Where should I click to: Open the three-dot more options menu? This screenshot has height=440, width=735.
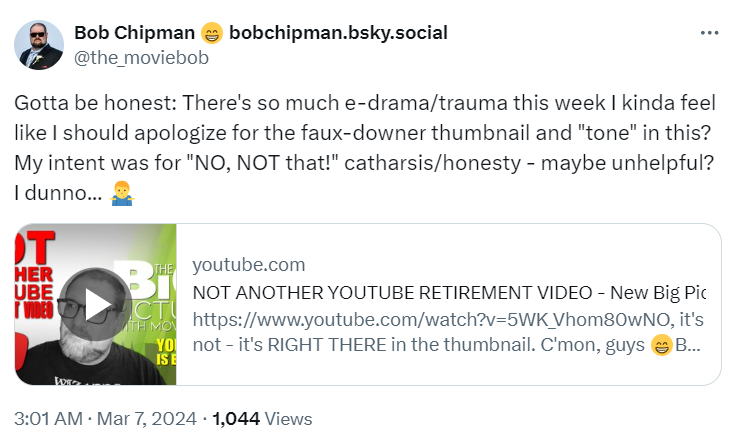[709, 33]
